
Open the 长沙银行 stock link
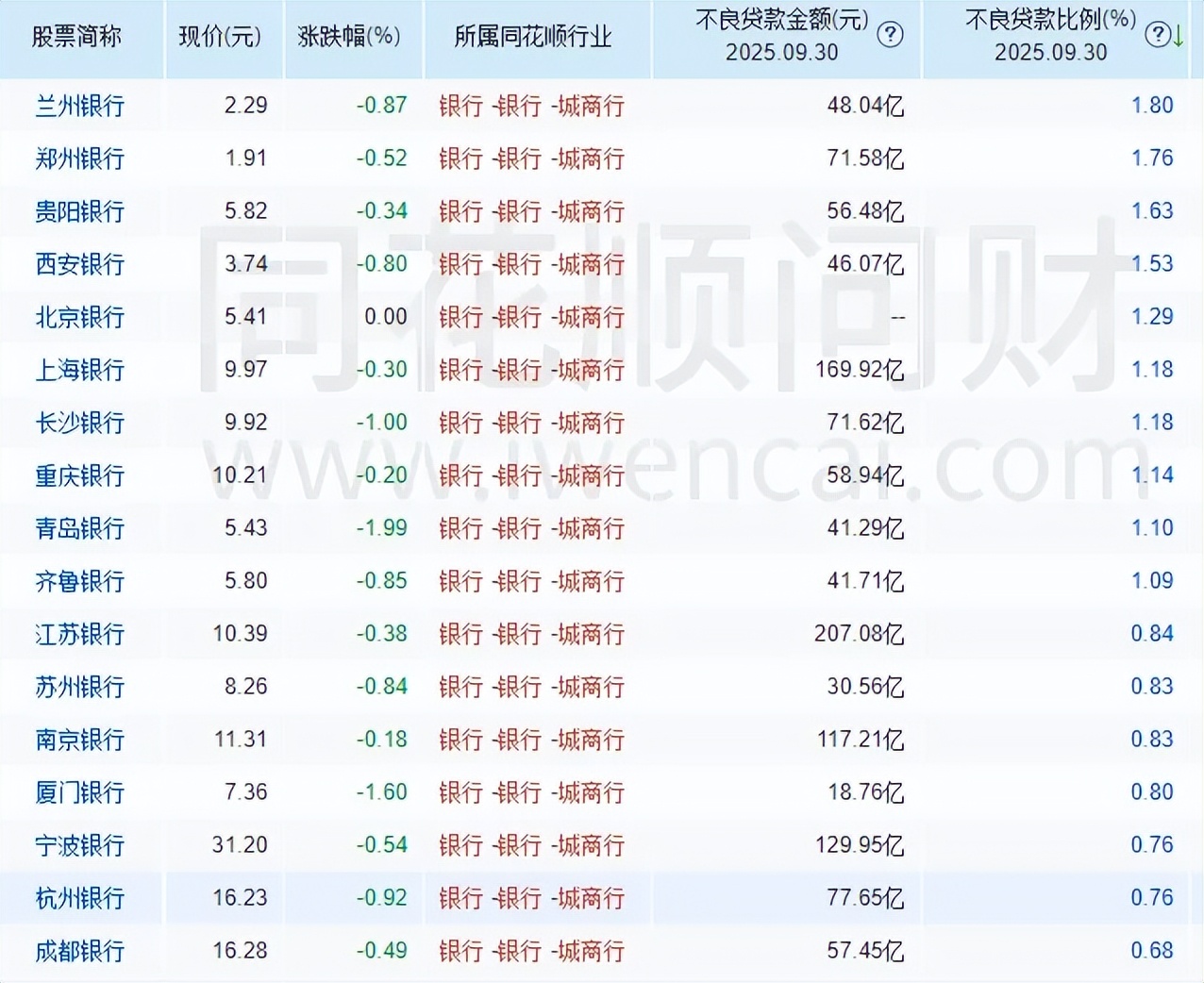click(80, 423)
